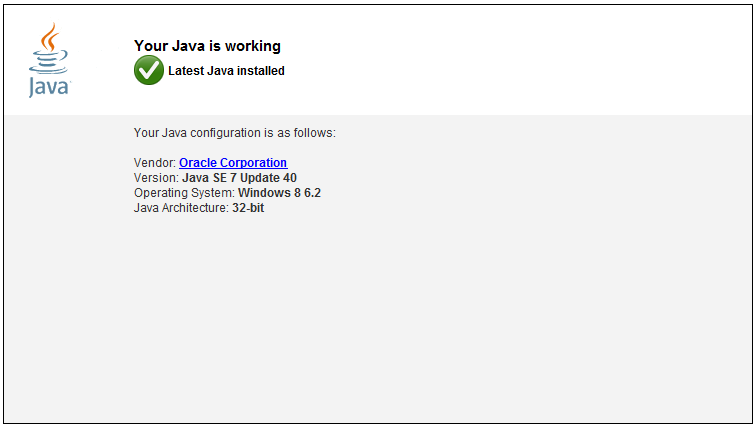This screenshot has height=426, width=755.
Task: Click the "Java Architecture:" label
Action: click(x=181, y=208)
